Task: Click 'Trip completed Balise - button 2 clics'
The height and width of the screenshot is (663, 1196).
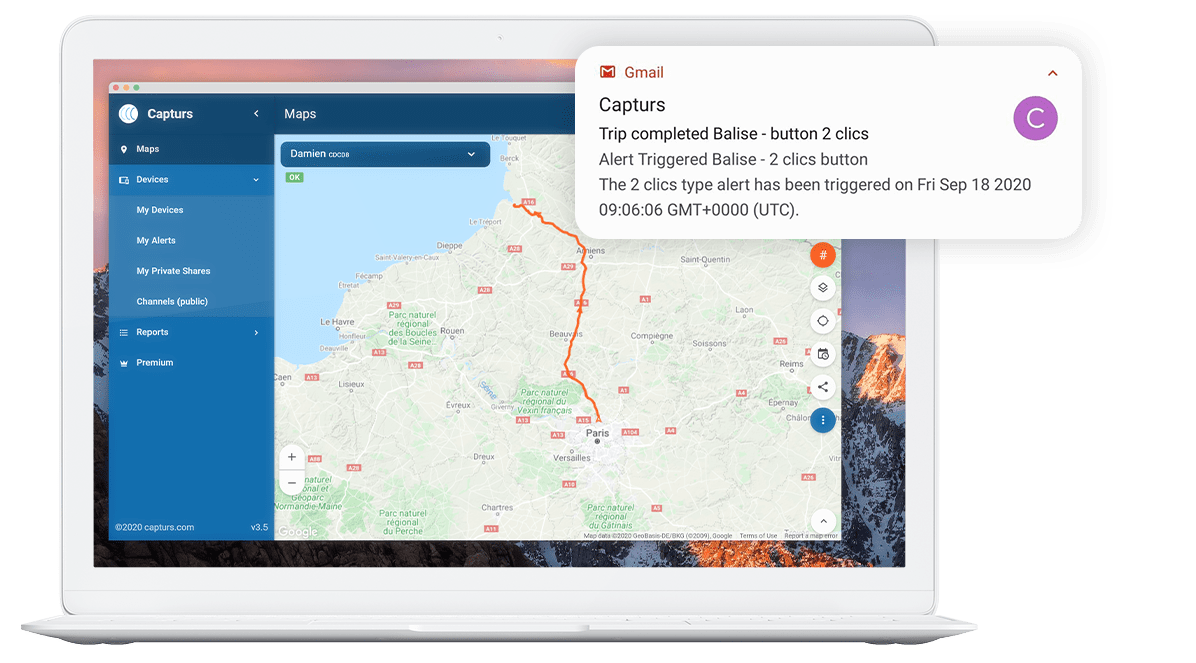Action: pos(734,134)
